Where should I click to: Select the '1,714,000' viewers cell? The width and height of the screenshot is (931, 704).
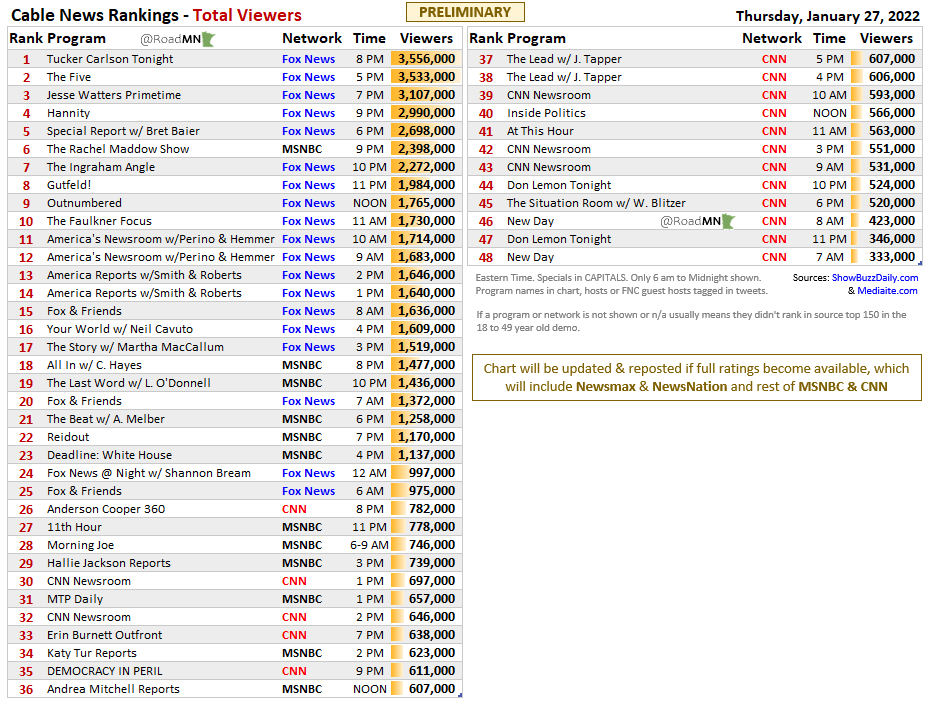[426, 239]
